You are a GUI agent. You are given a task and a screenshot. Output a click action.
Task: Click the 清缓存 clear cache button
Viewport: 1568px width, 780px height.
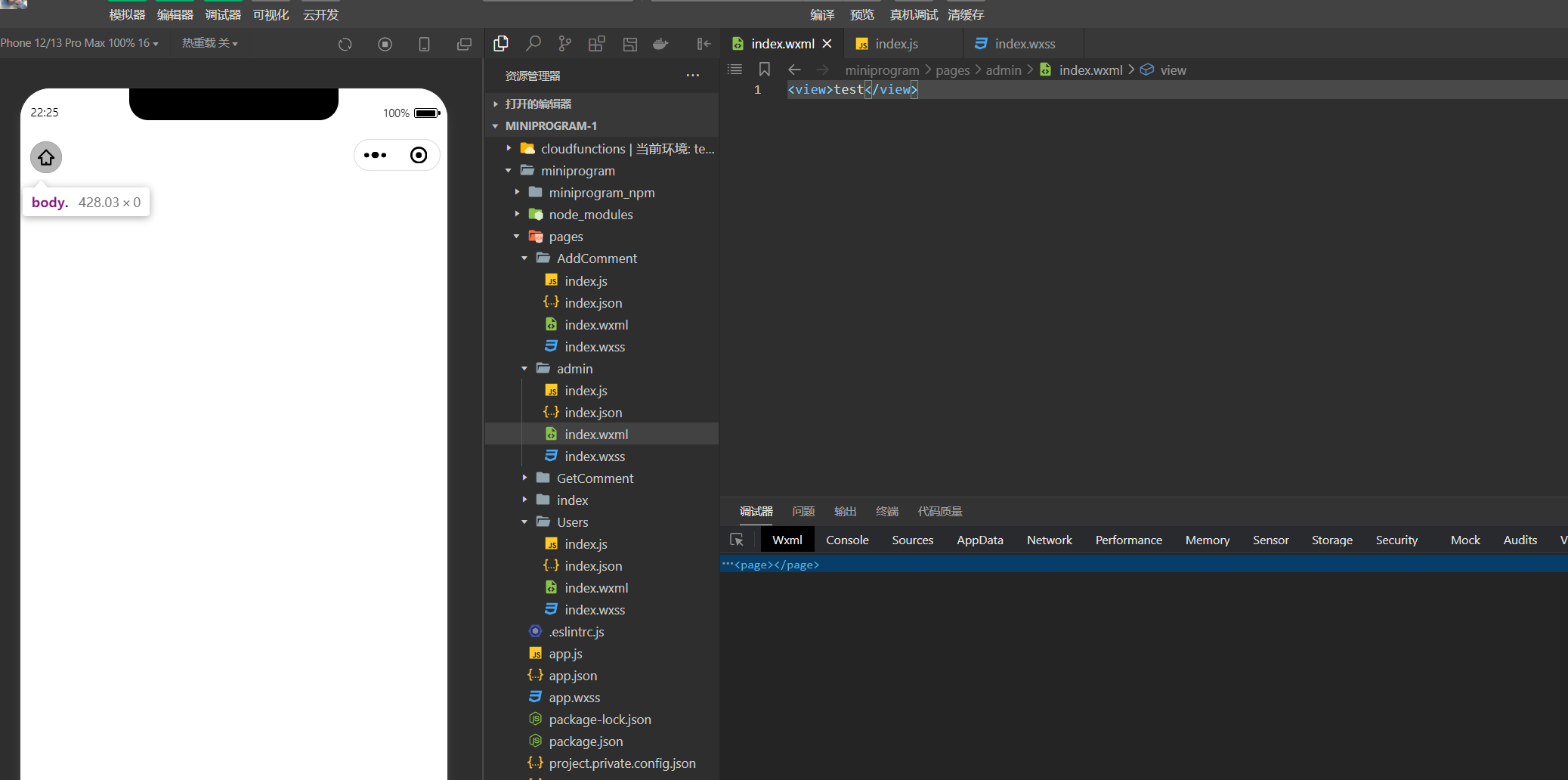pos(966,14)
